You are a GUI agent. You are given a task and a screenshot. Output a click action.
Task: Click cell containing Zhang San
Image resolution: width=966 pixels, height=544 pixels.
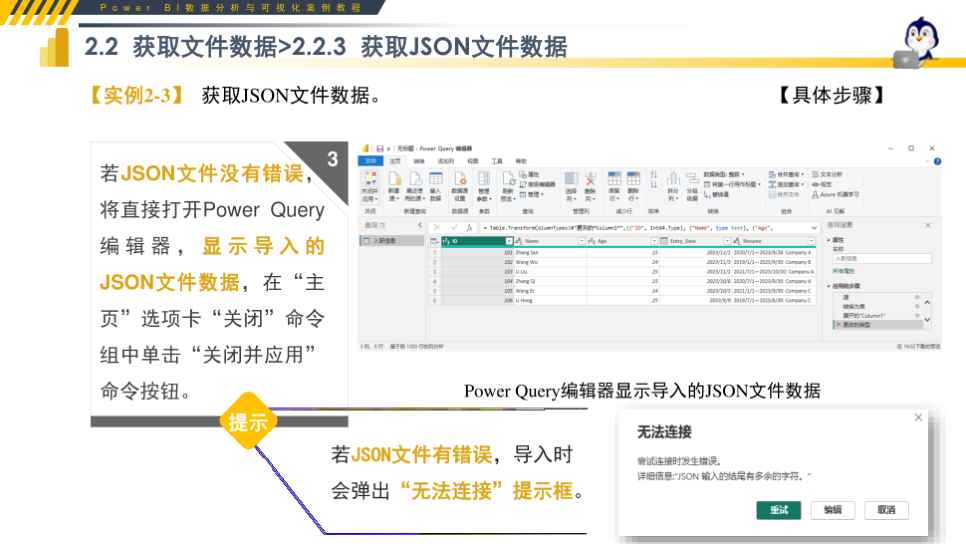[x=550, y=253]
